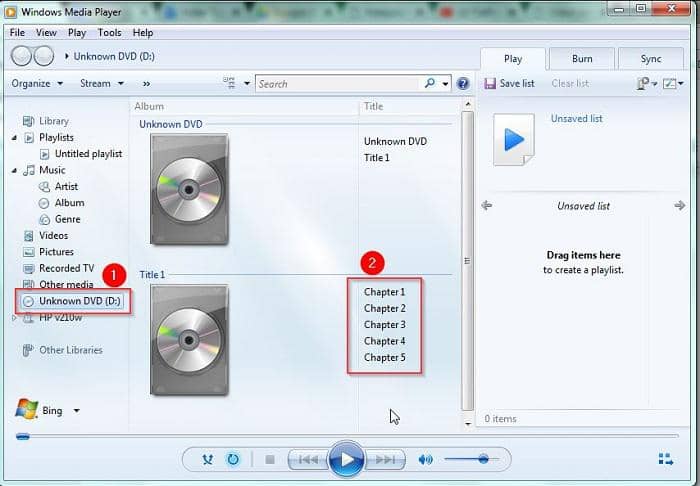The width and height of the screenshot is (700, 486).
Task: Mute the volume speaker icon
Action: tap(425, 460)
